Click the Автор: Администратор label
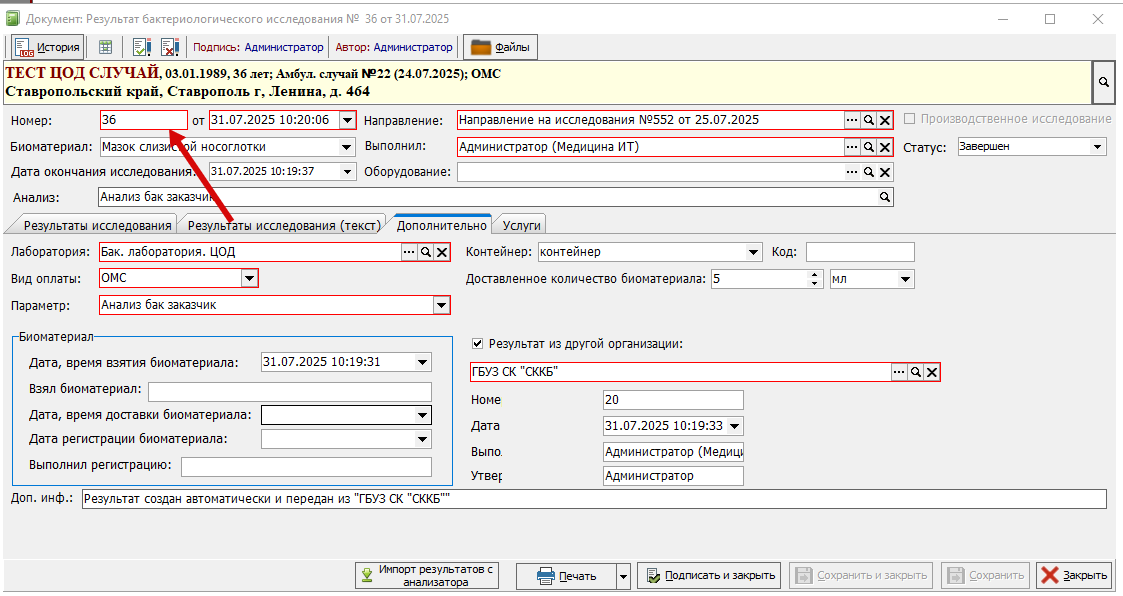 (394, 47)
